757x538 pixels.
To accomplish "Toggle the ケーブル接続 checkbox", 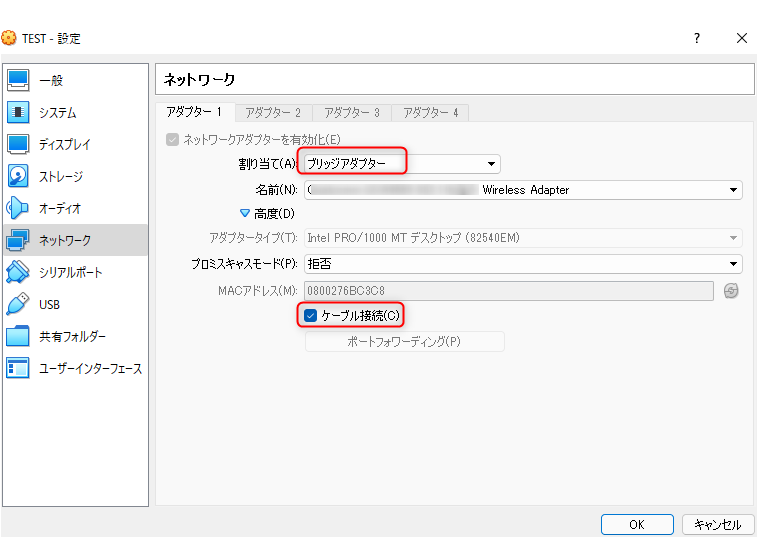I will pyautogui.click(x=310, y=315).
